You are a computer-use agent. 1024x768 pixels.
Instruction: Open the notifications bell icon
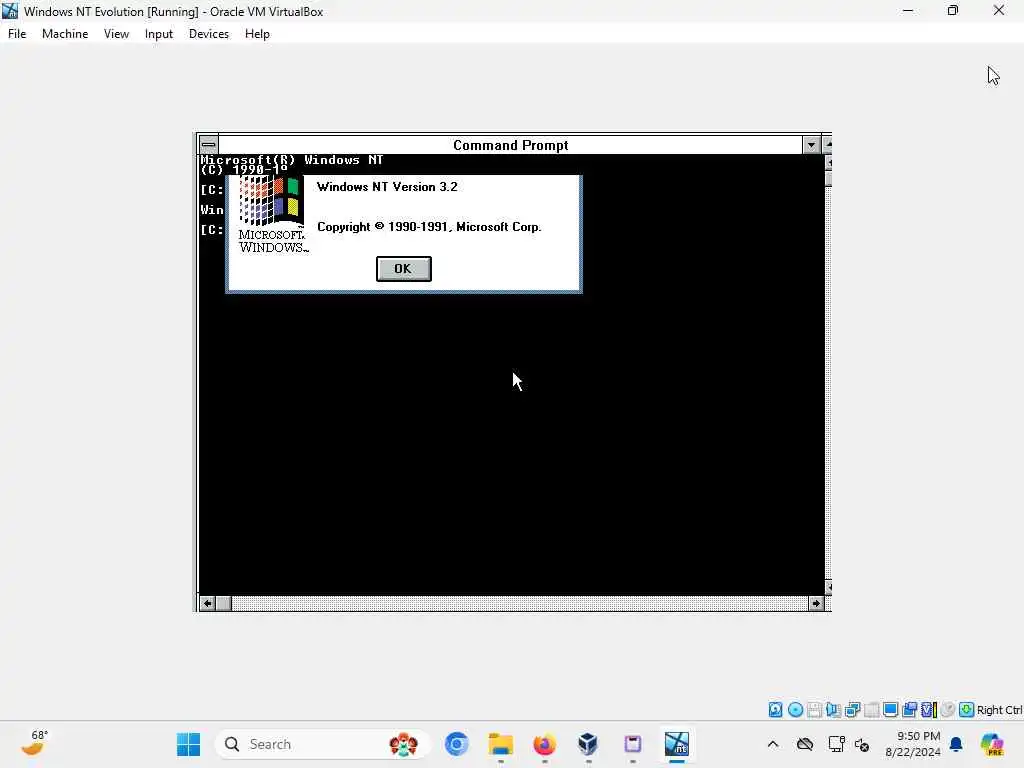pyautogui.click(x=956, y=744)
